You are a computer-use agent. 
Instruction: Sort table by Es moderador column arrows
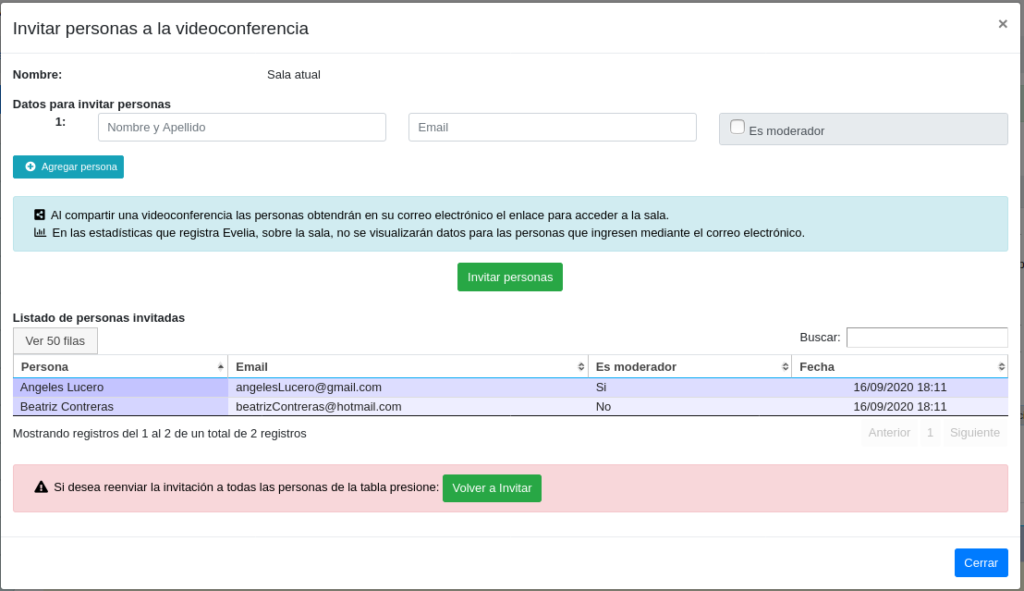pyautogui.click(x=785, y=367)
